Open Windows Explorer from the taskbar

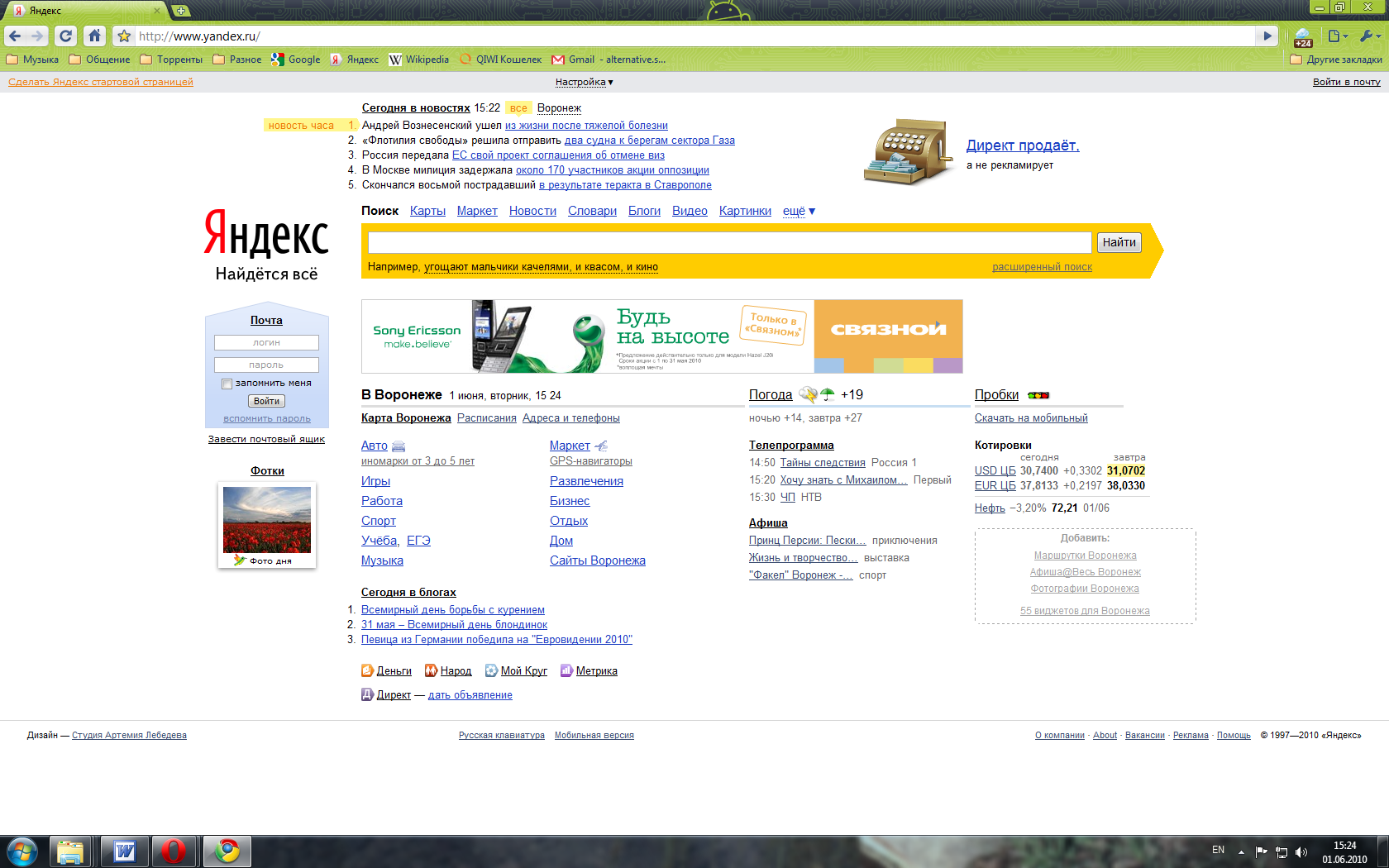pos(71,851)
